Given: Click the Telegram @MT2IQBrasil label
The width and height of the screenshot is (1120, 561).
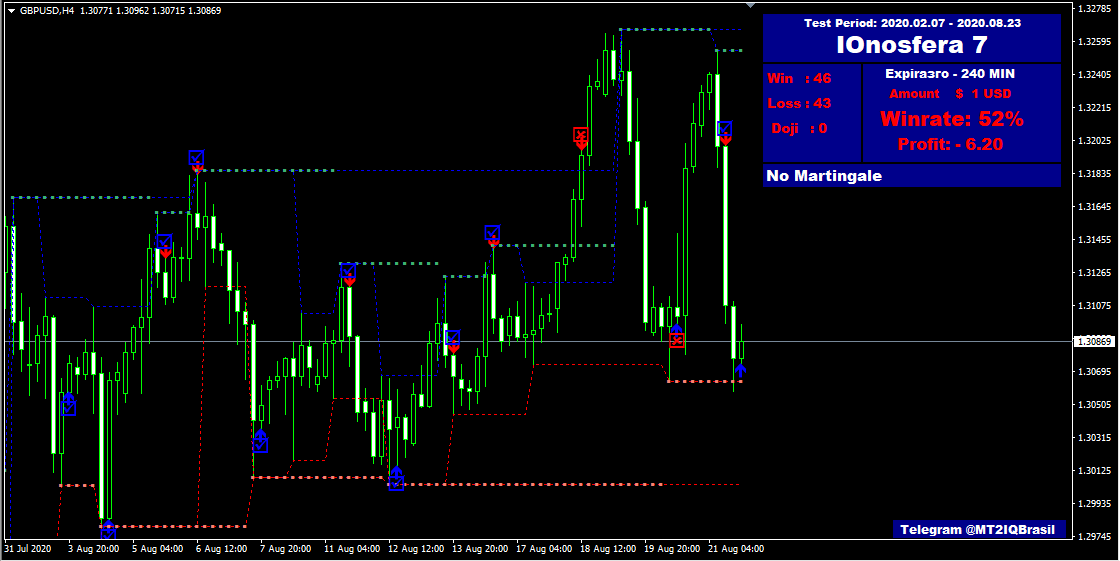Looking at the screenshot, I should [x=978, y=529].
